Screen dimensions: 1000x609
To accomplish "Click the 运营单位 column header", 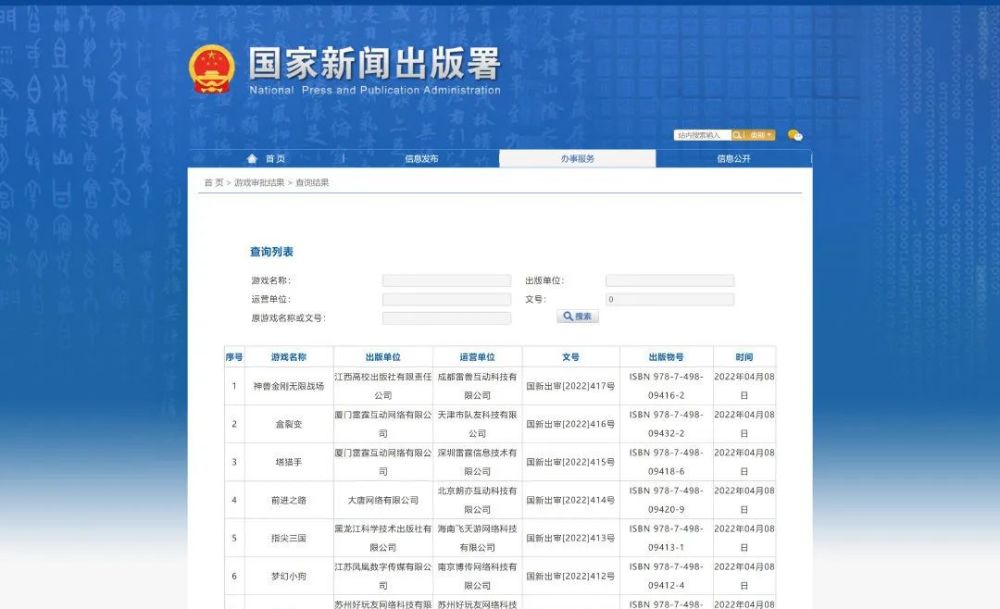I will click(477, 357).
